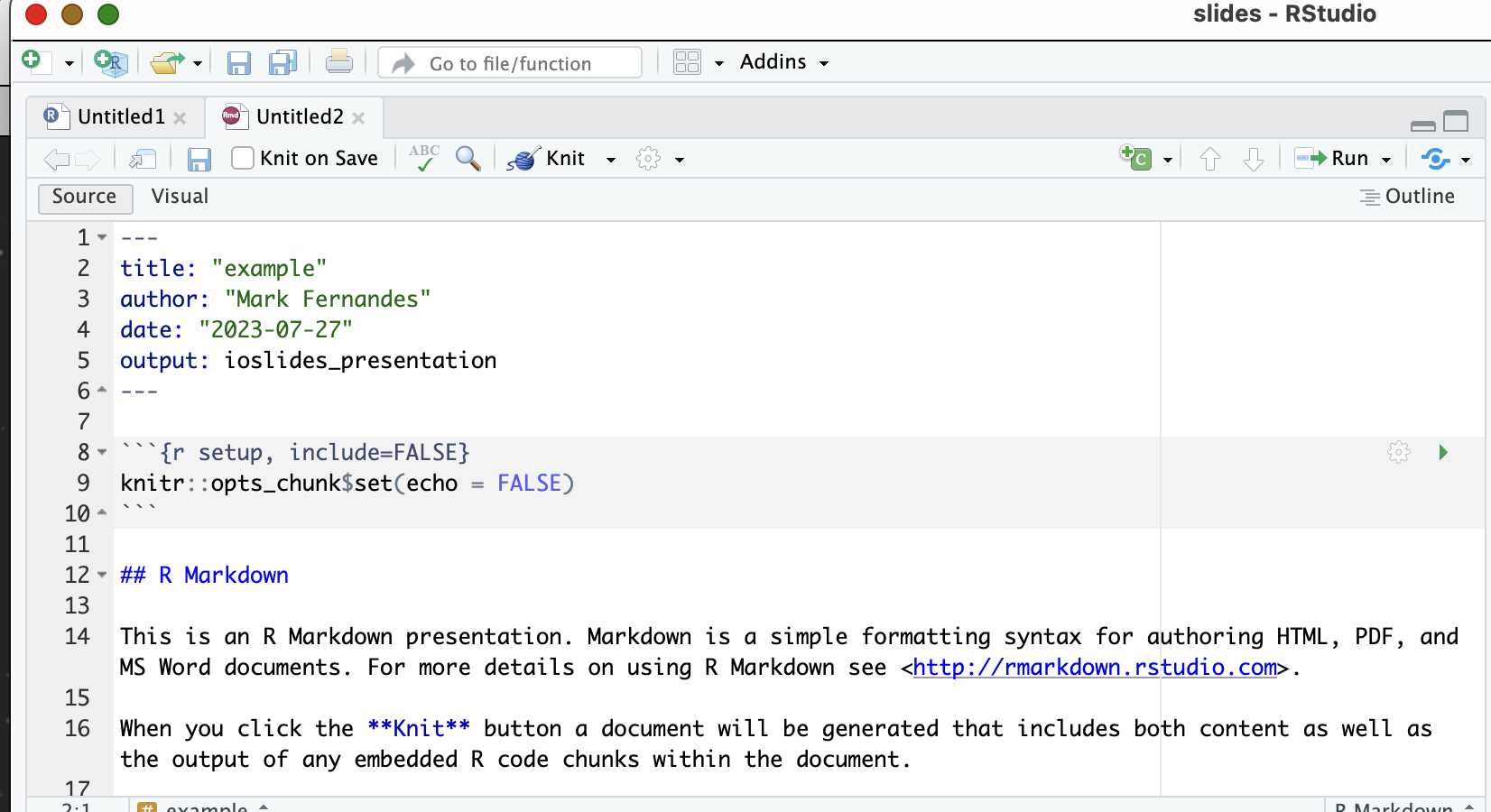Run the ABC spell check
This screenshot has height=812, width=1491.
(x=424, y=157)
